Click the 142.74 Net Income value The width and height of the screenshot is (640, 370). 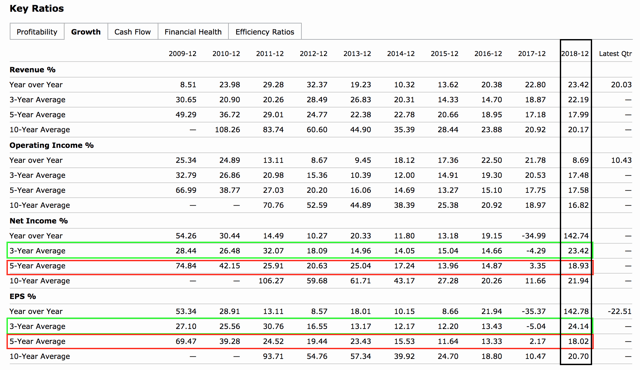pos(576,236)
